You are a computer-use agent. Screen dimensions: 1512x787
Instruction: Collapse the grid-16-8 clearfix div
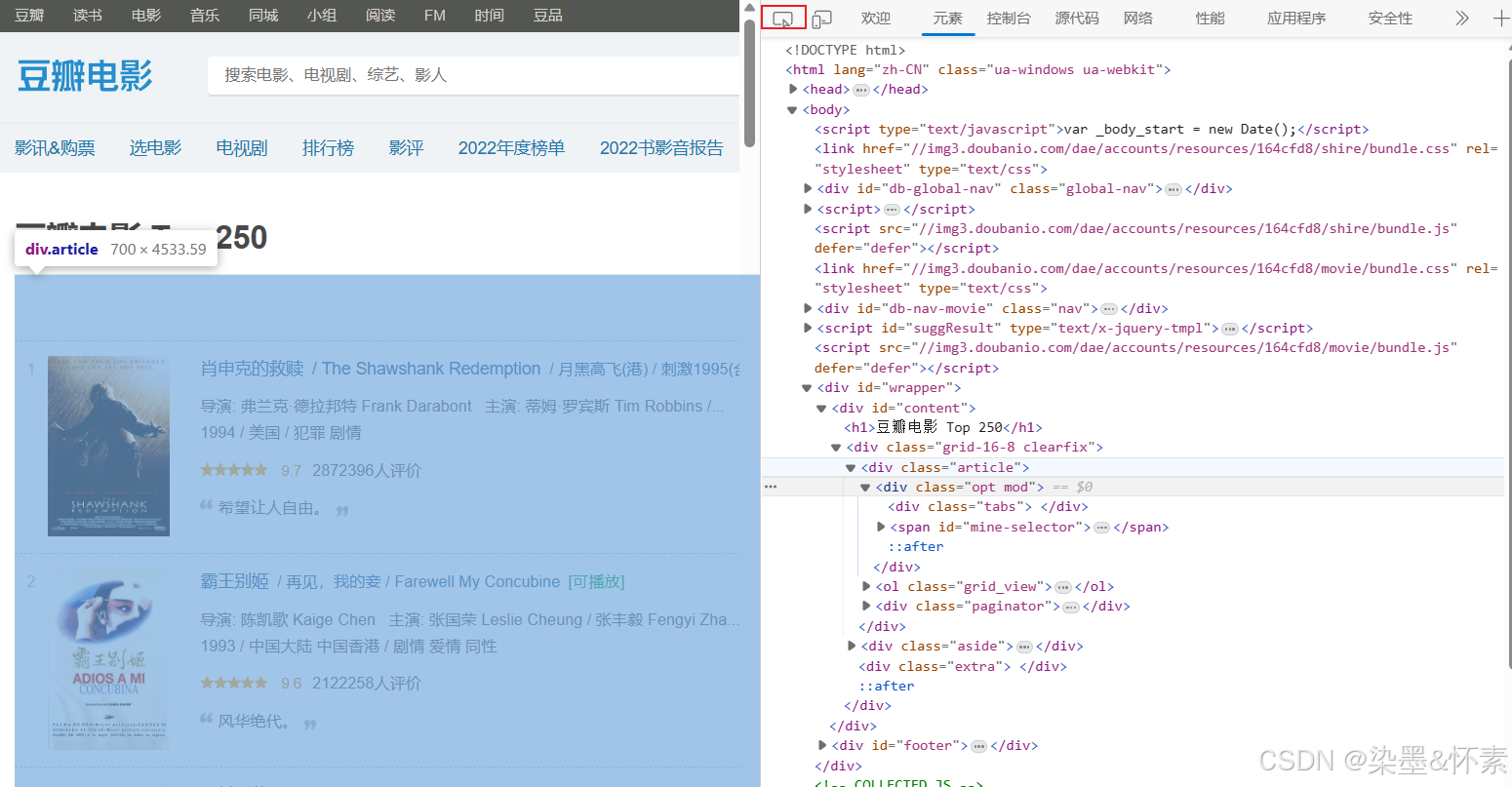836,447
